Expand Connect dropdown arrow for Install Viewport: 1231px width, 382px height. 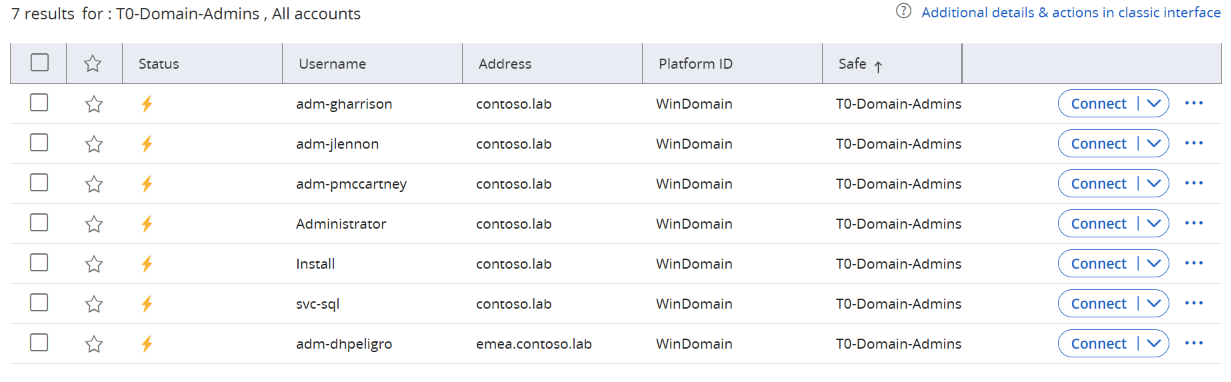click(1153, 264)
